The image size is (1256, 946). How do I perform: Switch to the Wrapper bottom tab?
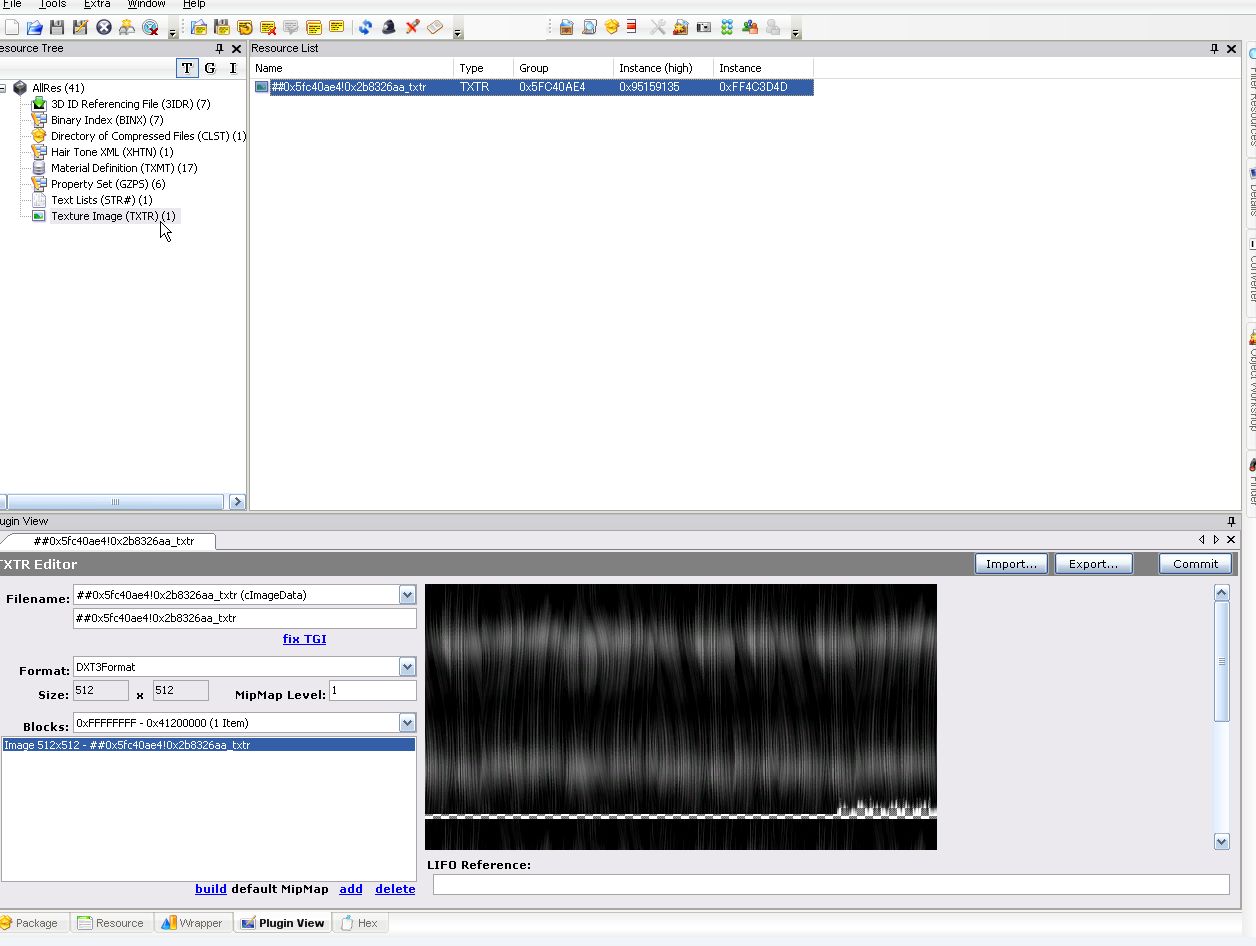(193, 923)
